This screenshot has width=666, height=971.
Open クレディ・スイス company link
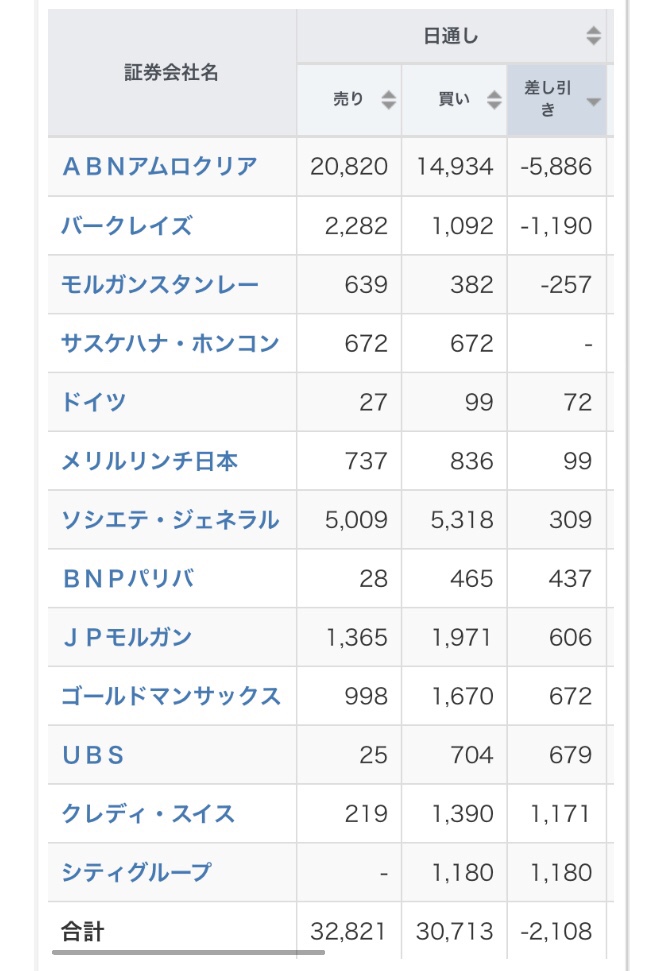148,814
